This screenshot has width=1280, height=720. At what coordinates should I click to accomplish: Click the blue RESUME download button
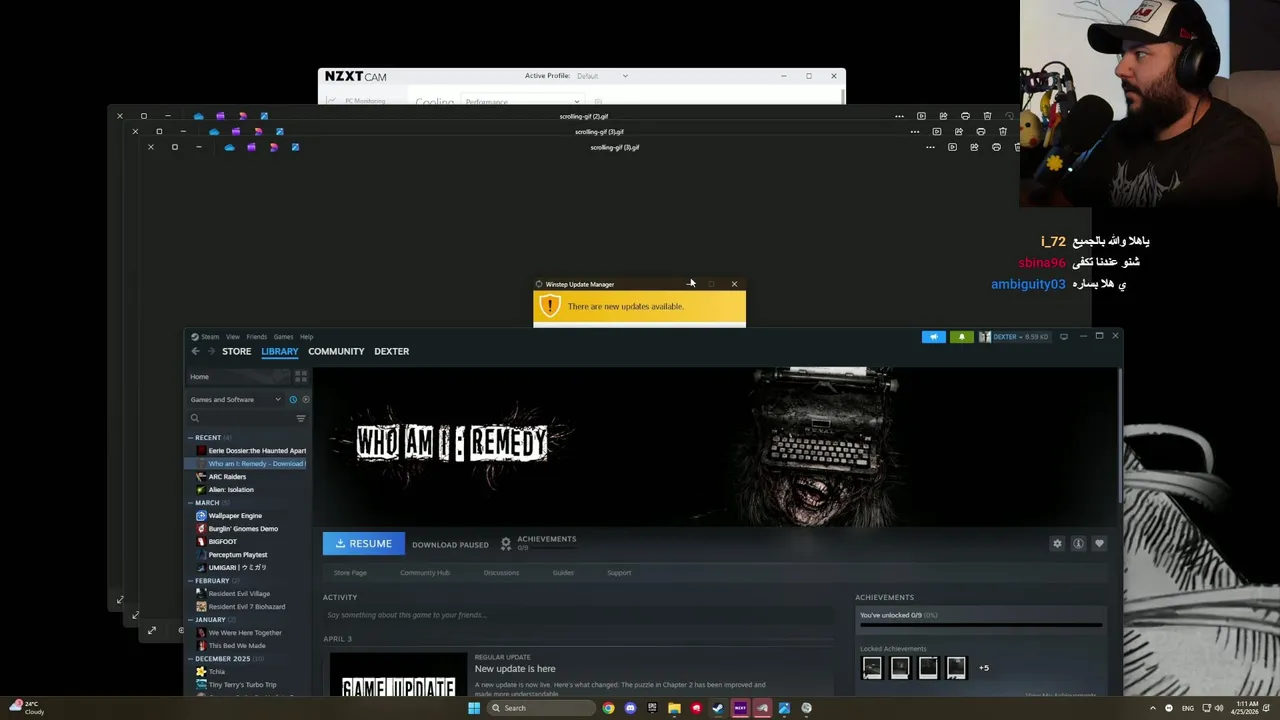coord(364,543)
